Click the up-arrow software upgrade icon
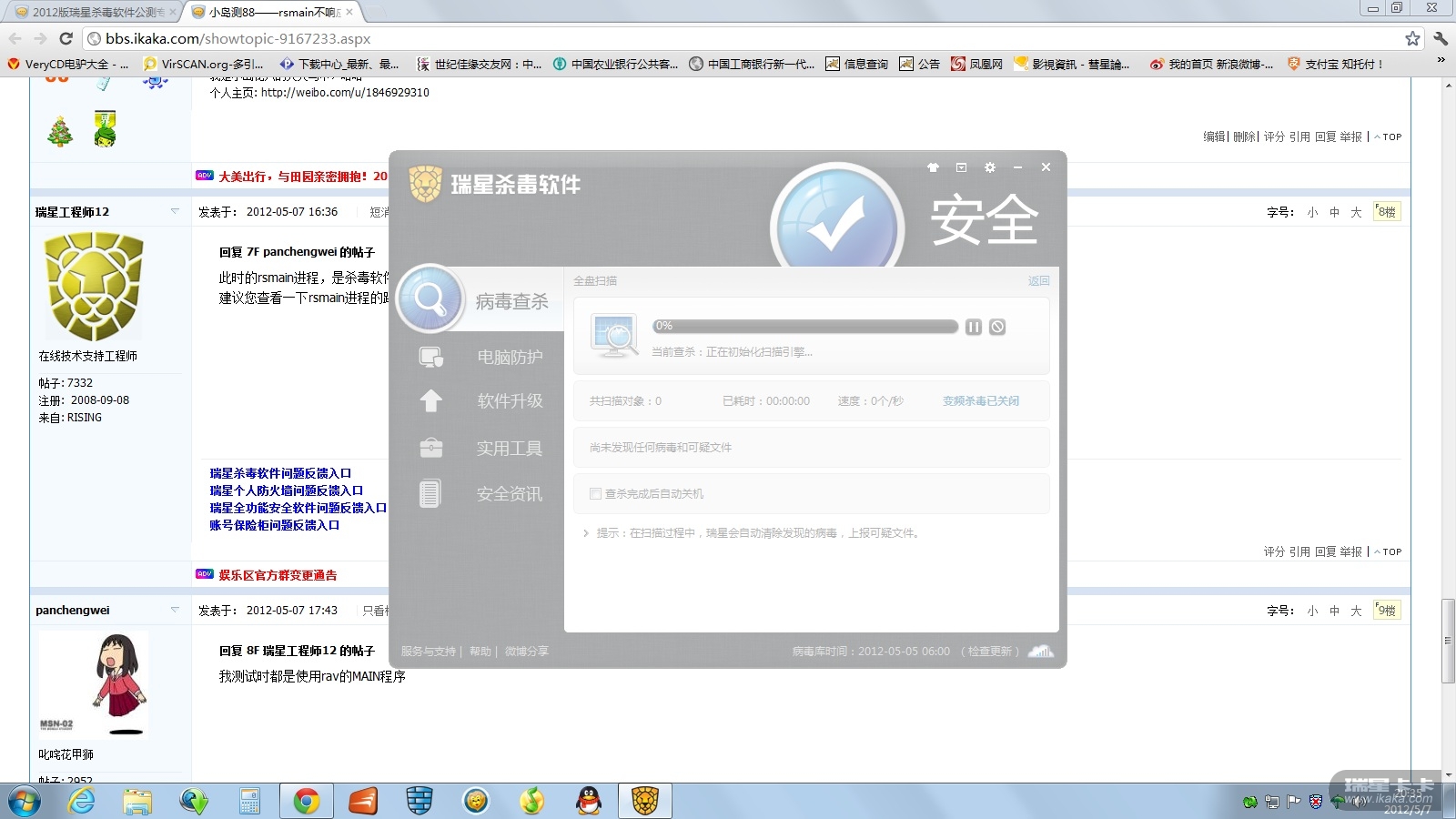Screen dimensions: 1456x819 430,401
